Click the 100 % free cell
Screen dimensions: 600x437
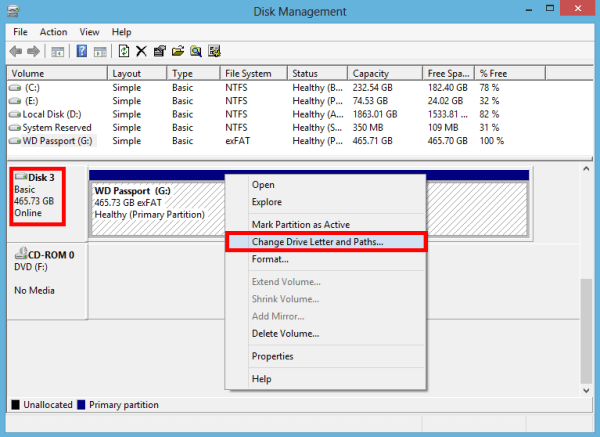tap(491, 141)
